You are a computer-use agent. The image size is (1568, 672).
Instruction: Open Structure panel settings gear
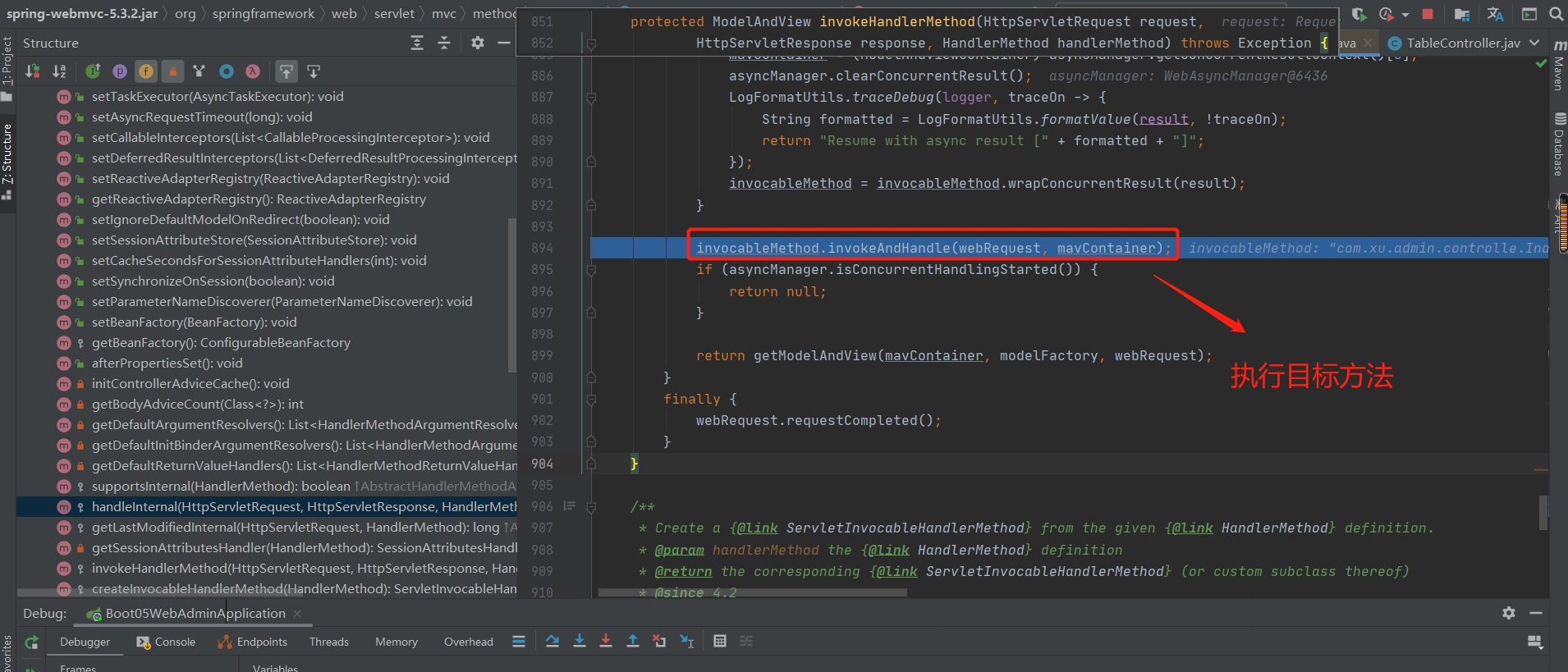point(478,43)
